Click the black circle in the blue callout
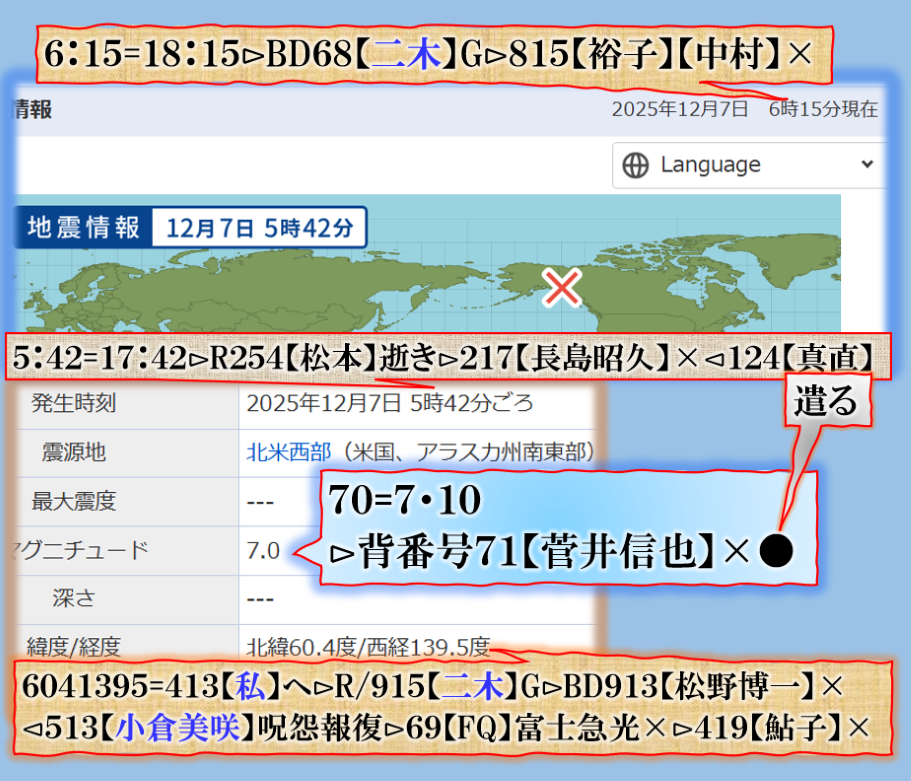This screenshot has height=781, width=911. coord(778,551)
